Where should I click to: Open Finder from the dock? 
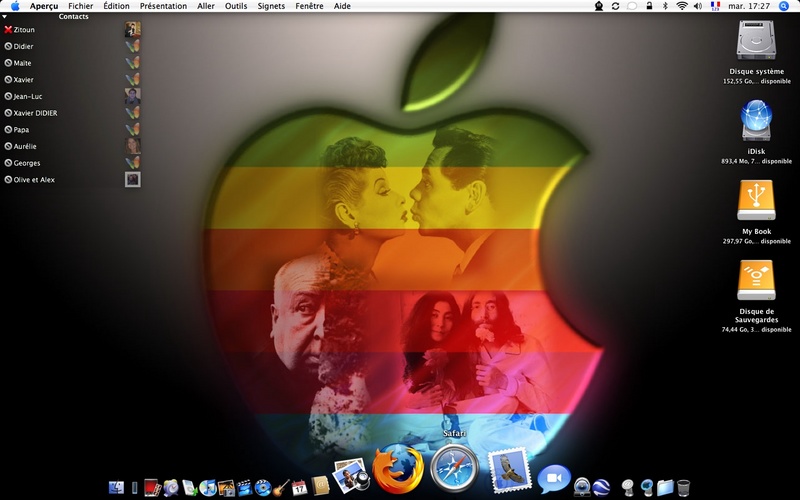pos(116,488)
